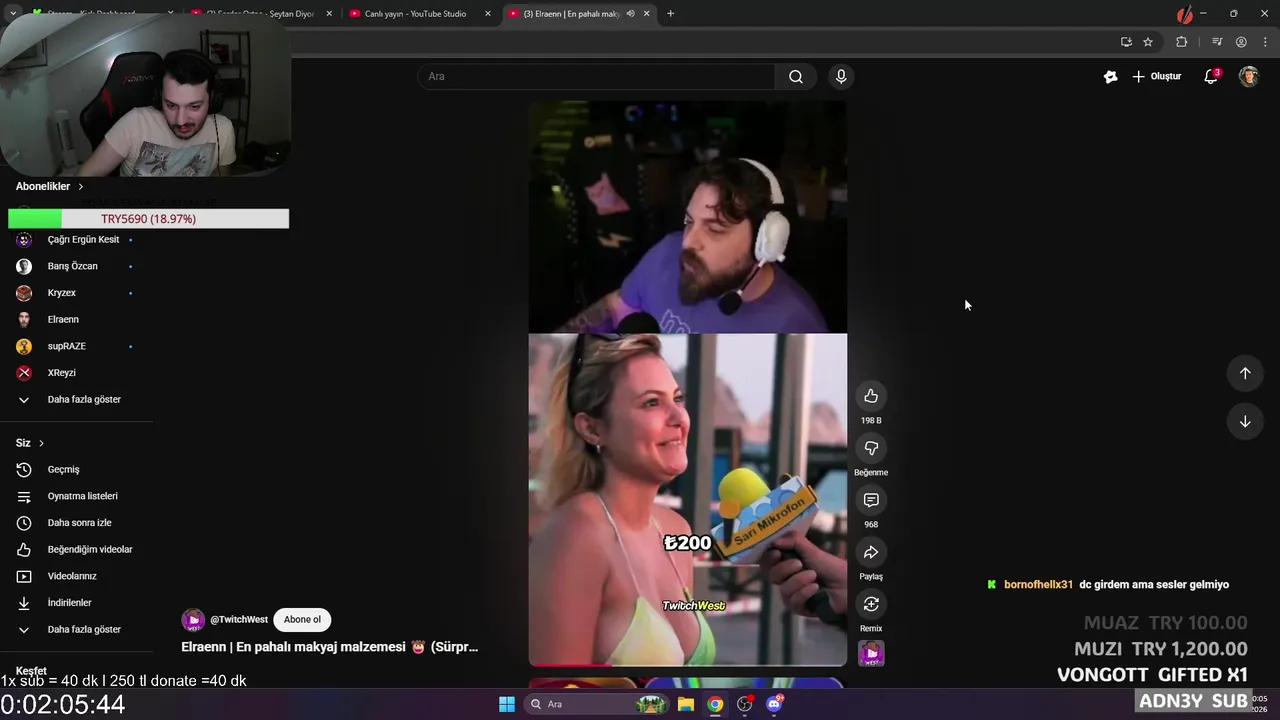Open the sparkle icon beside Oluştur
Viewport: 1280px width, 720px height.
[x=1110, y=76]
